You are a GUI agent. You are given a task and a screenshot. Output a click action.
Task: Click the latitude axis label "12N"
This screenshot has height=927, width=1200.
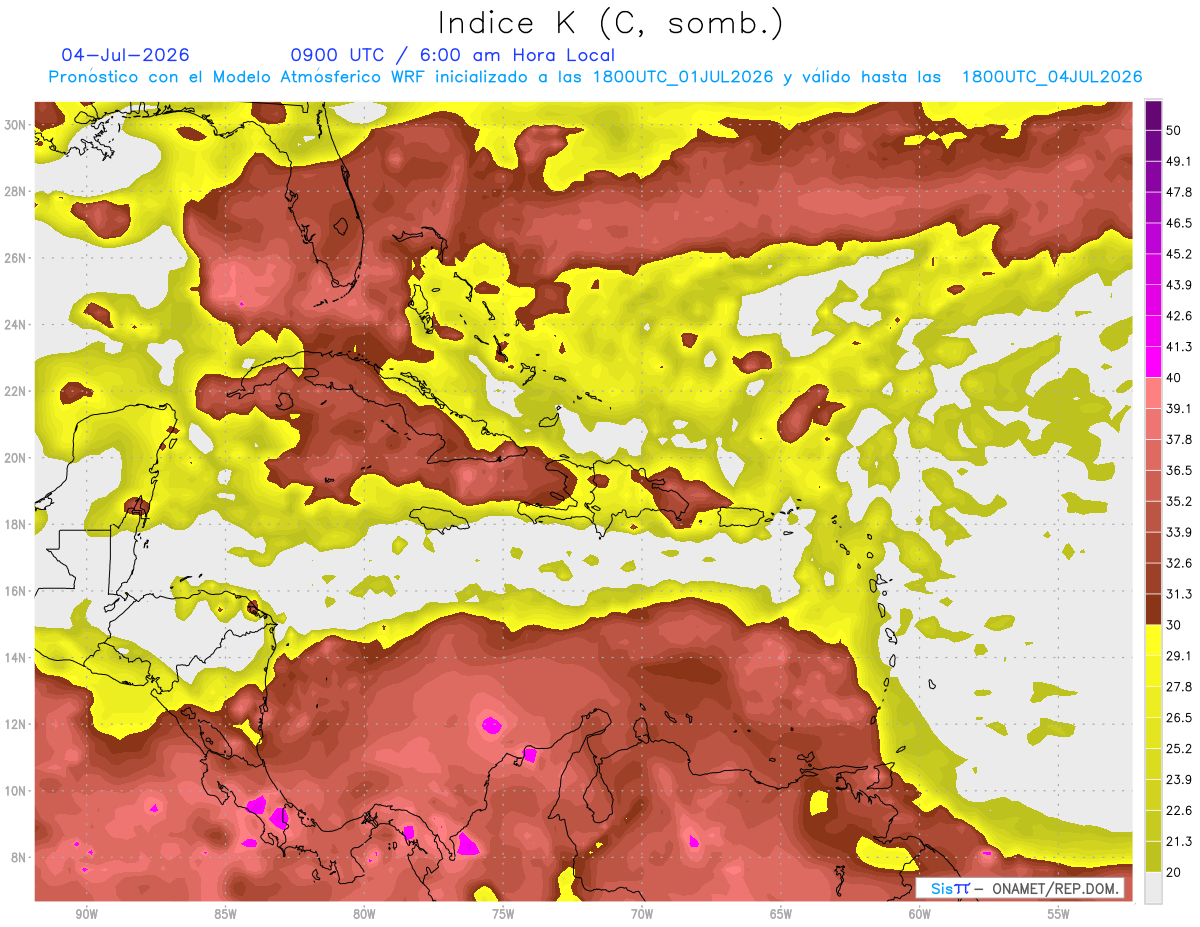coord(16,724)
